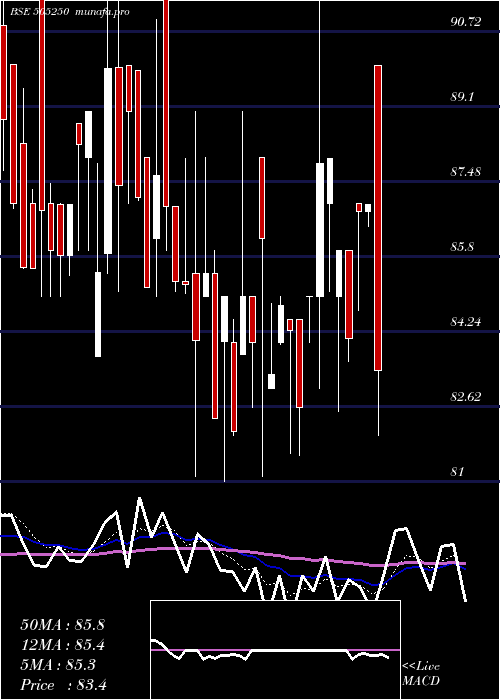Click the BSE munafa.pro chart title
This screenshot has height=700, width=500.
pos(70,12)
